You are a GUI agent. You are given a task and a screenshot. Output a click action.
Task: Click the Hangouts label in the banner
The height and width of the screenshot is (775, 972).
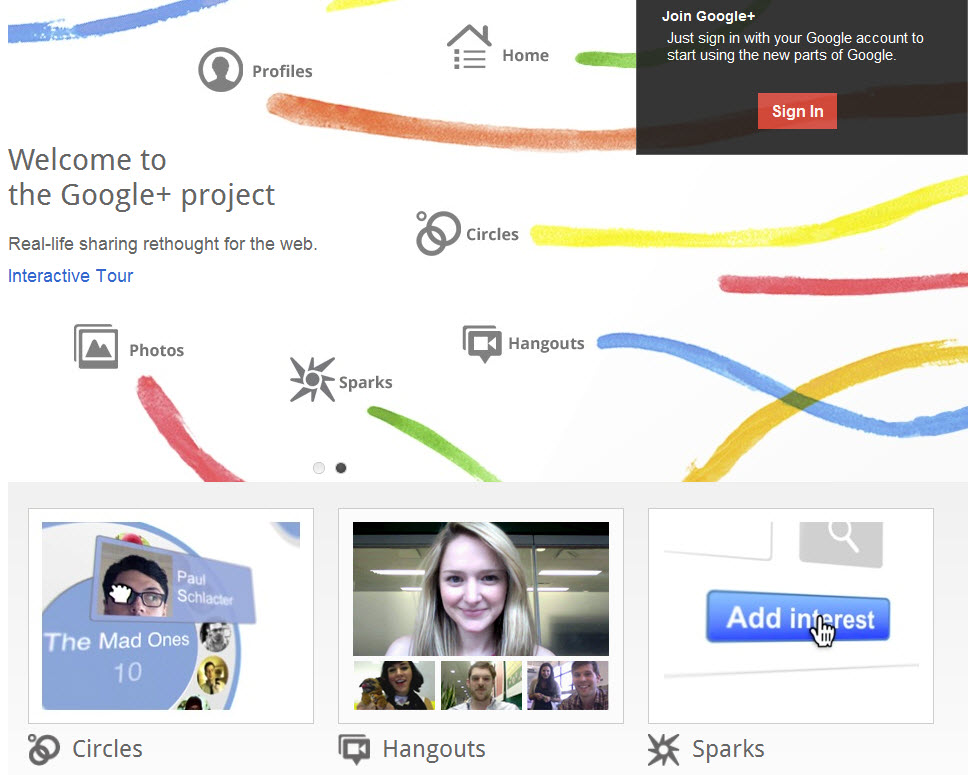point(546,343)
